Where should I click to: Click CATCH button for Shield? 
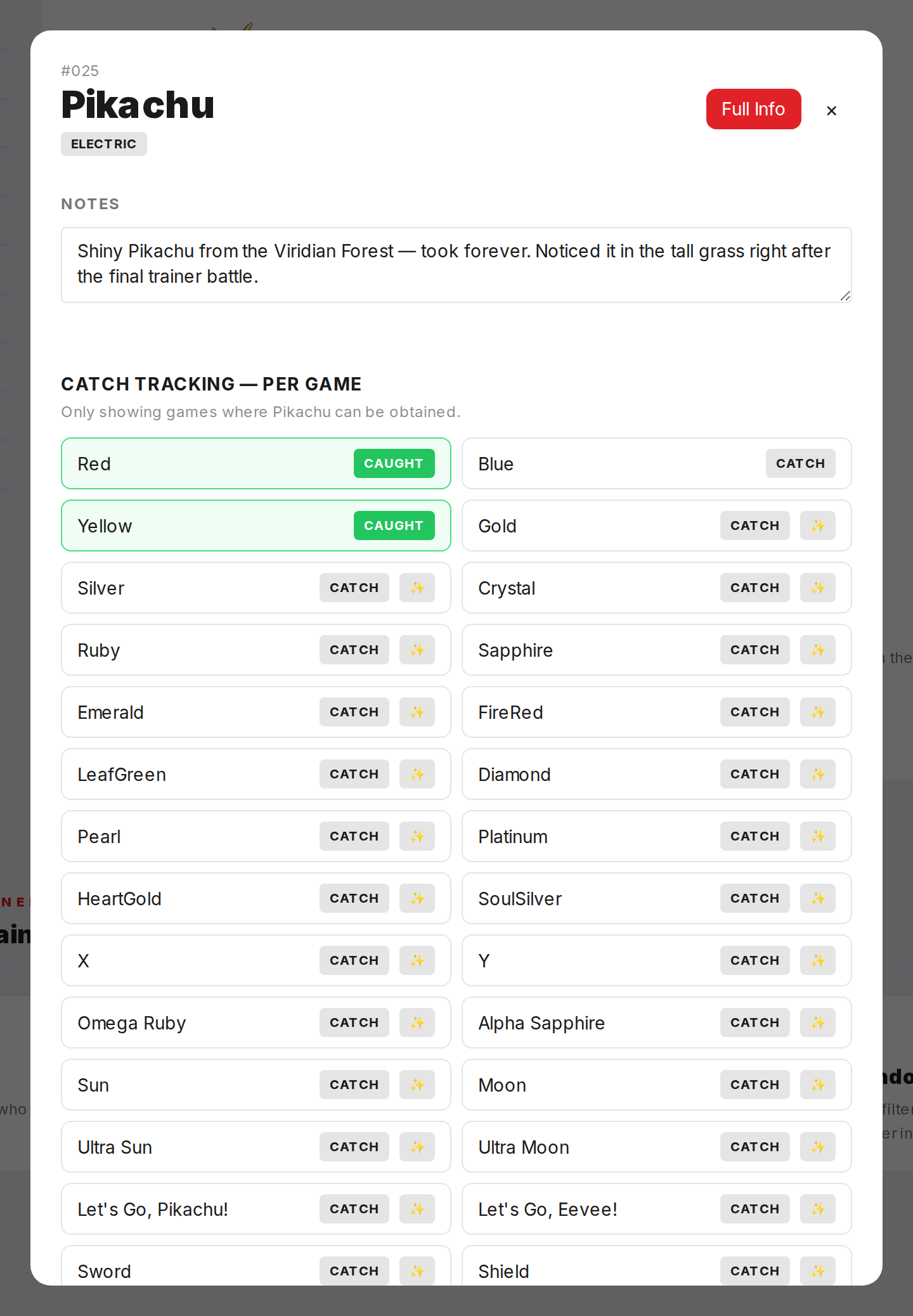click(754, 1271)
